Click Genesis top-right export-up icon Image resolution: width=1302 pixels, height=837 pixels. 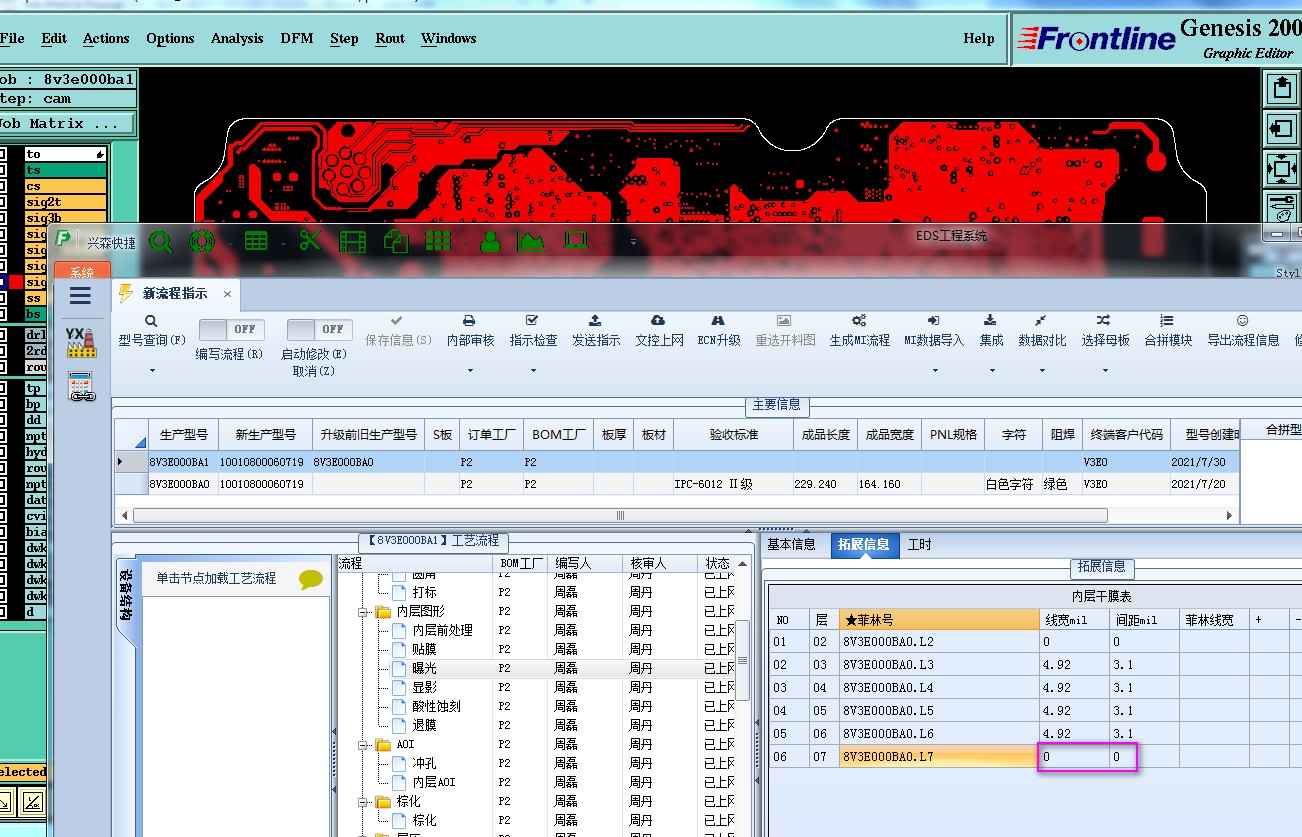pos(1281,90)
